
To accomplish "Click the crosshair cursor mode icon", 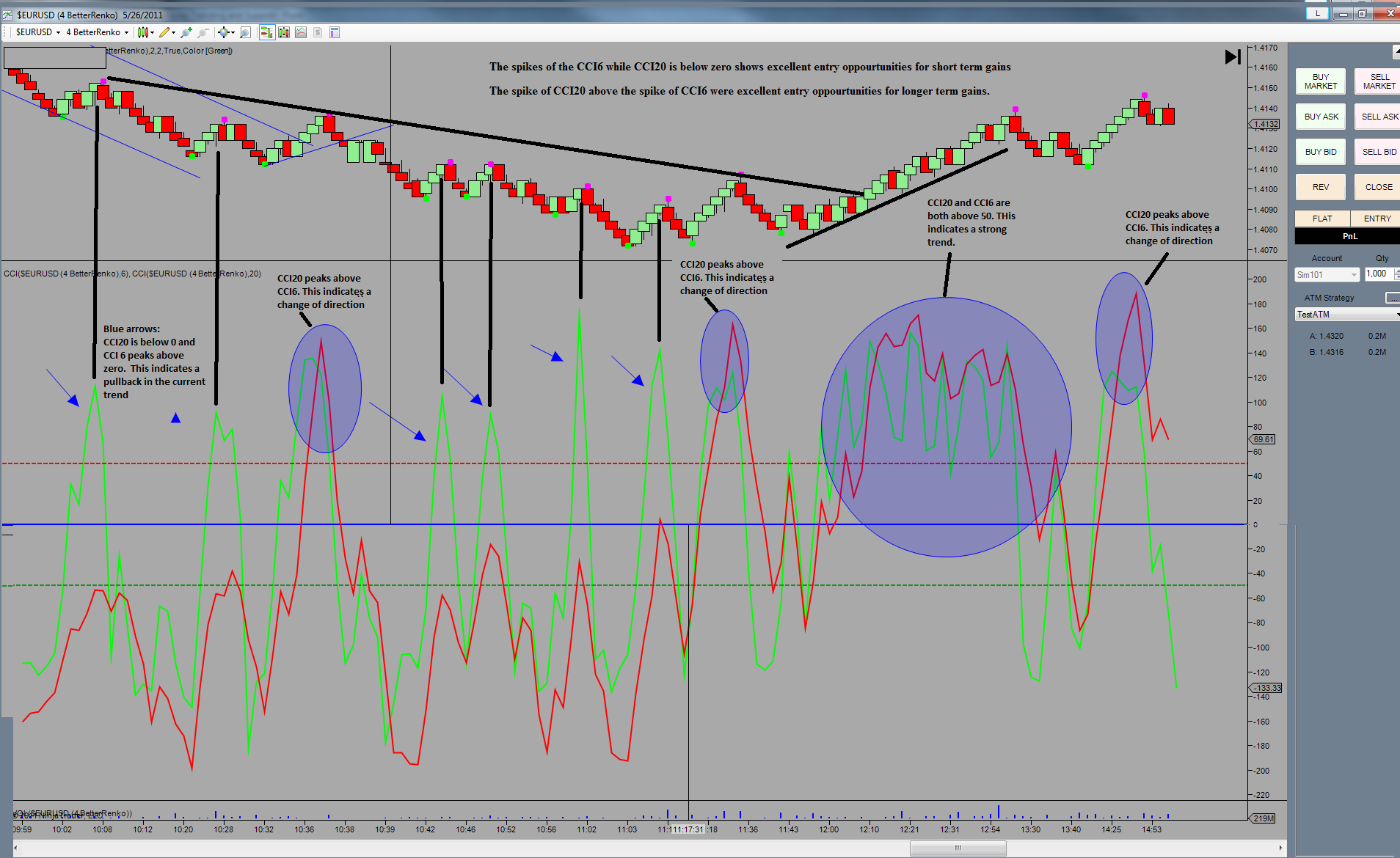I will click(x=223, y=32).
